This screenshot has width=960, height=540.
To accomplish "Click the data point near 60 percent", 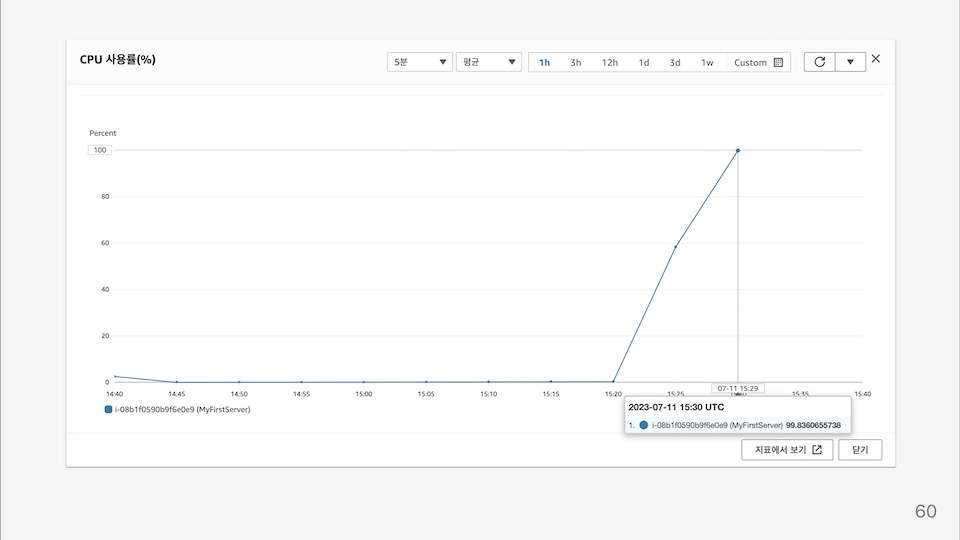I will click(676, 246).
